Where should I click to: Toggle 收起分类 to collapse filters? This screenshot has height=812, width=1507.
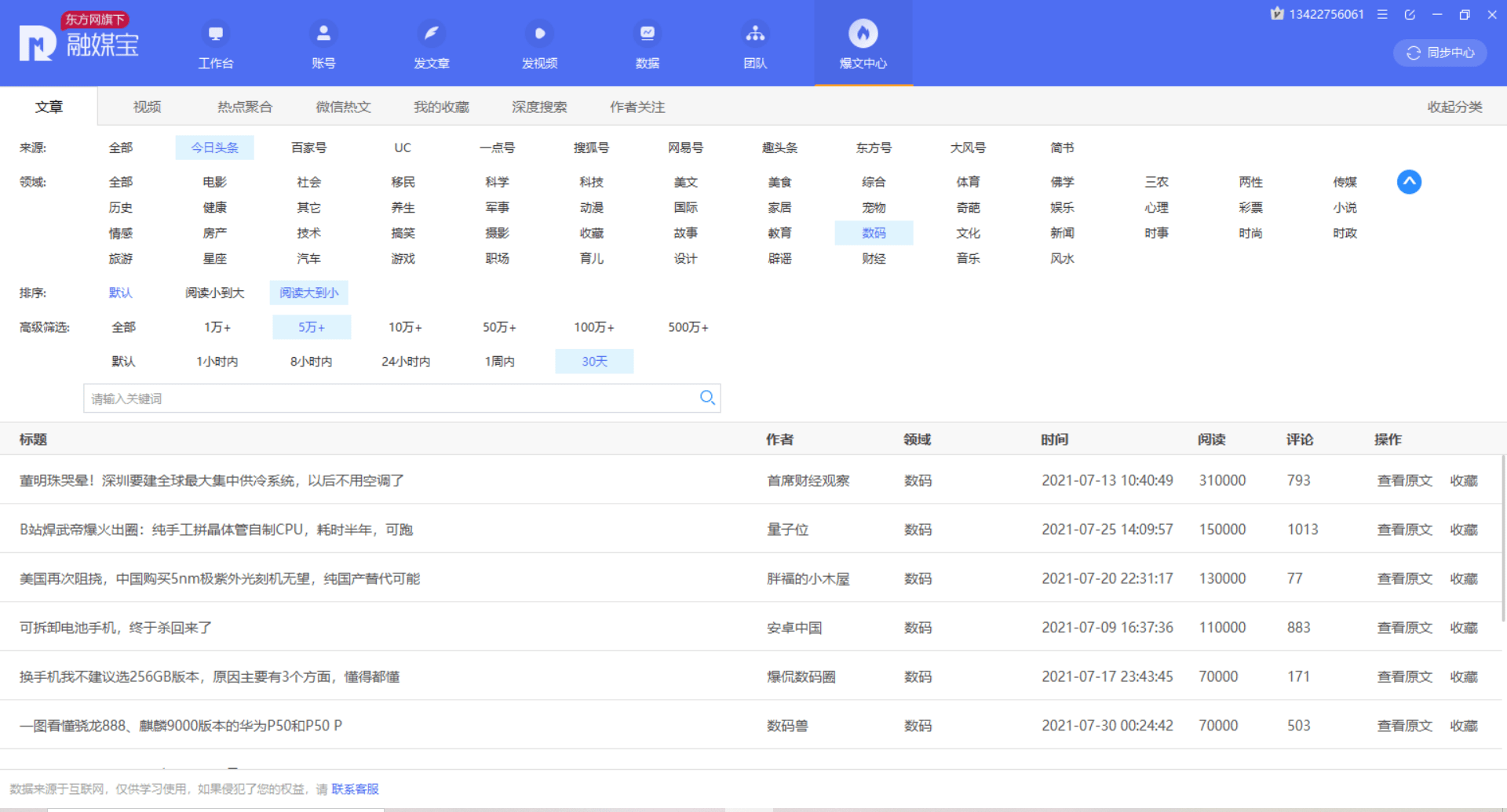[1454, 107]
